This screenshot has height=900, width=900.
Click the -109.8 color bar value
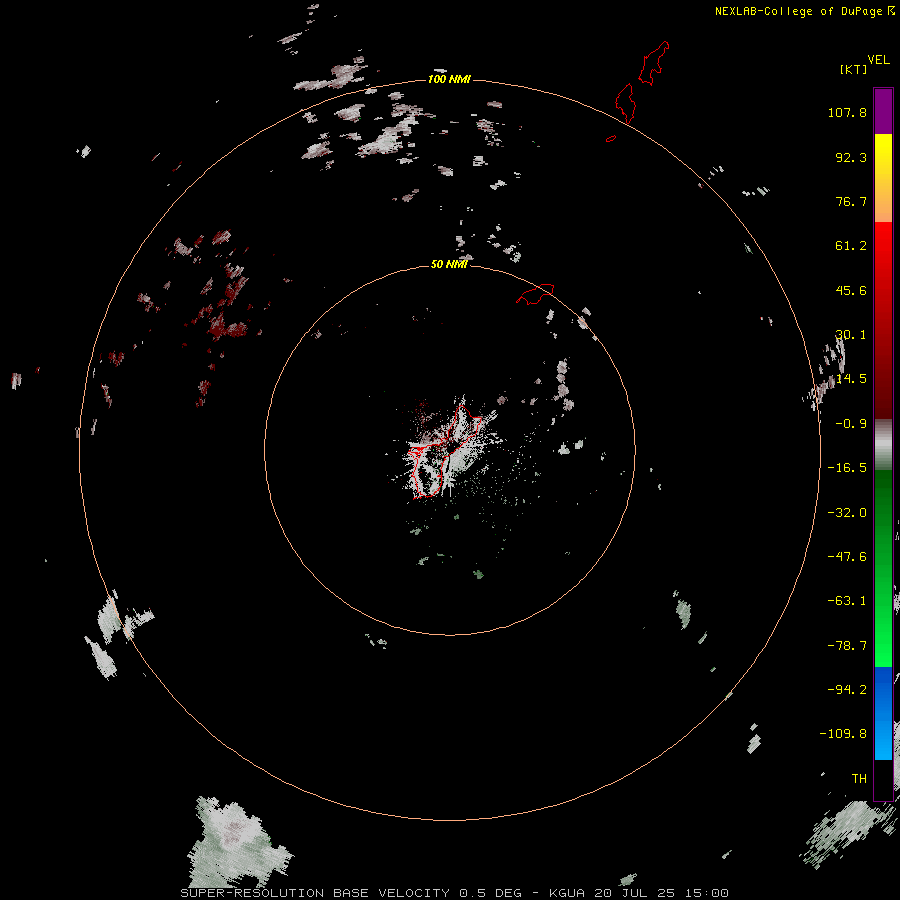pyautogui.click(x=843, y=734)
